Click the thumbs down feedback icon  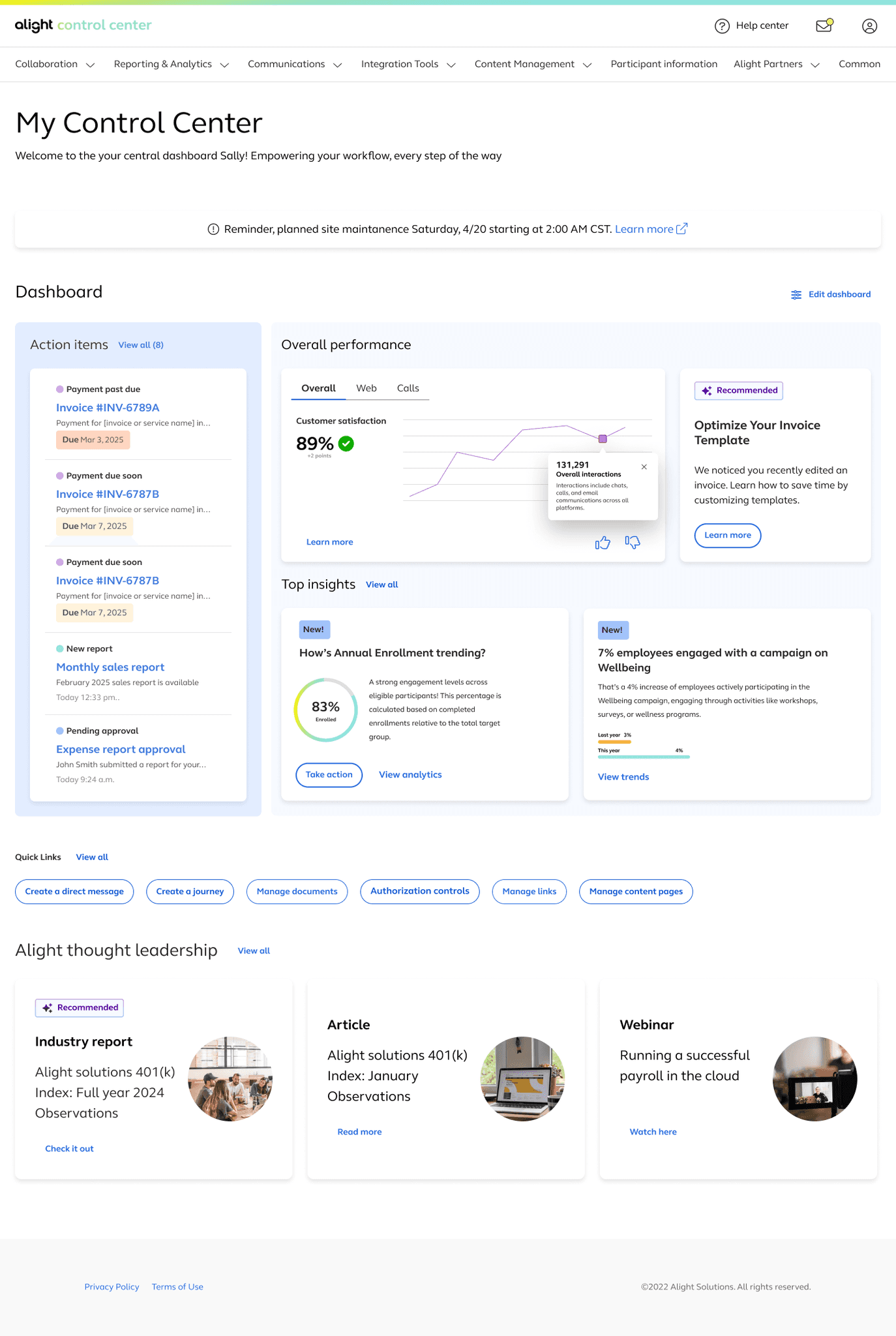[x=633, y=542]
